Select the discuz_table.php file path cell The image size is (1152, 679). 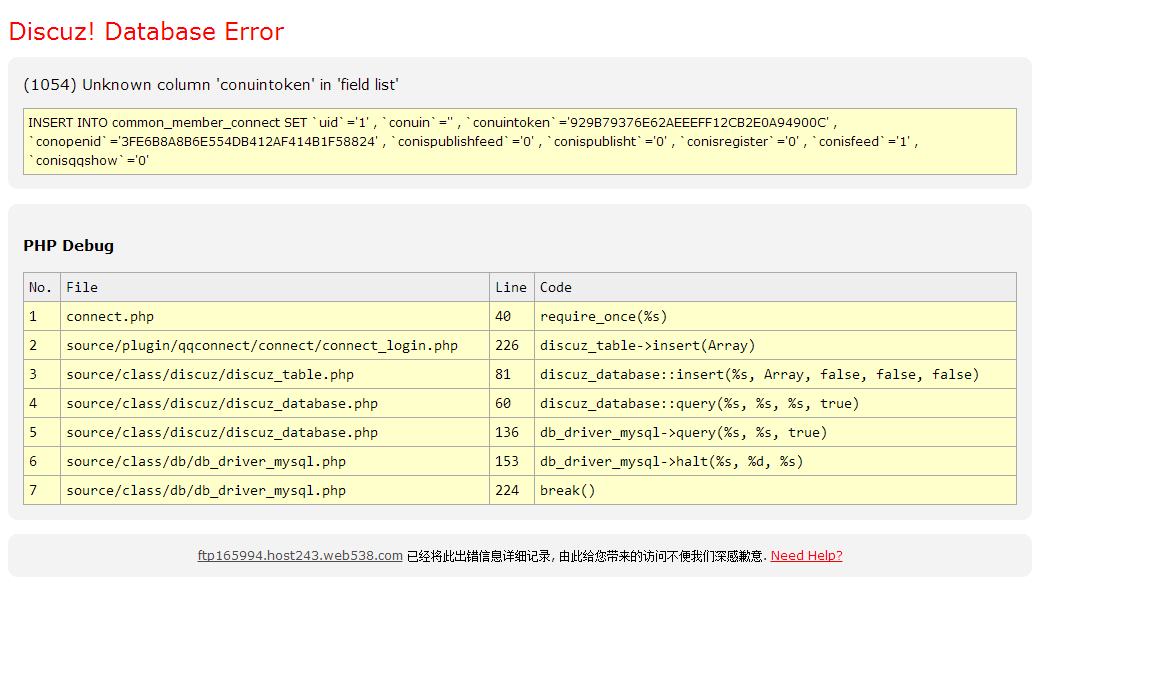pyautogui.click(x=275, y=374)
